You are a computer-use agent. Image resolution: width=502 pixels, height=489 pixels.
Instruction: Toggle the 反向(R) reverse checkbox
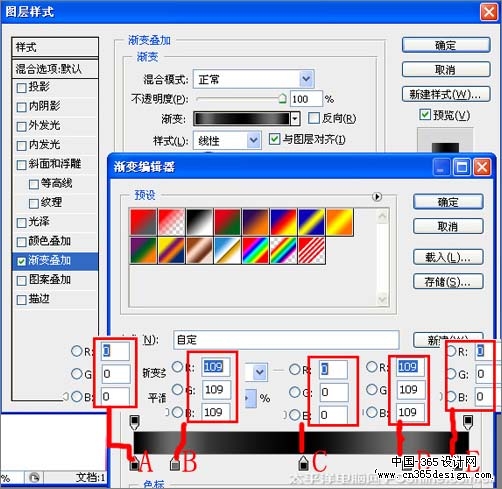click(x=313, y=118)
